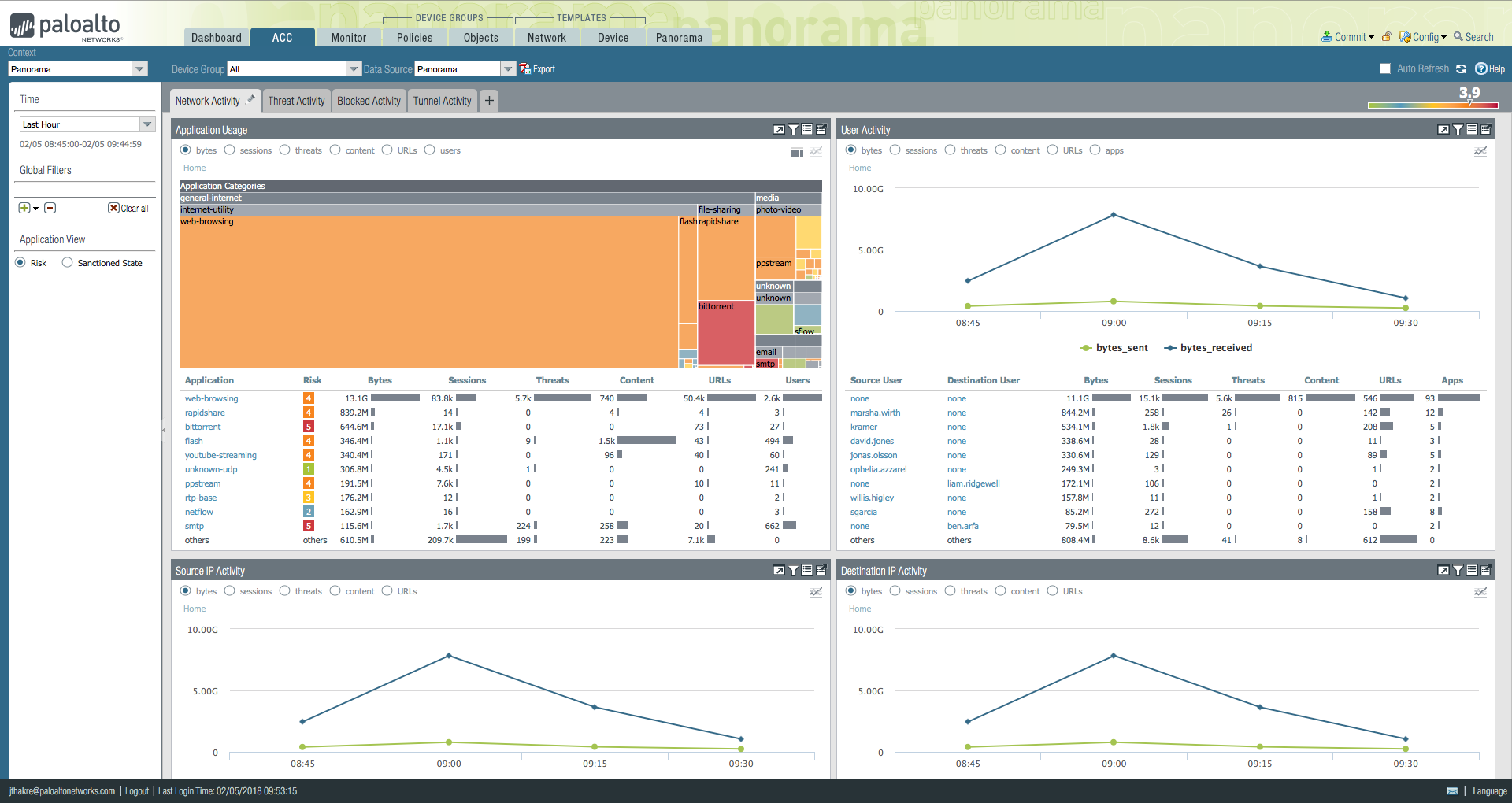
Task: Click the marsha.wirth source user link
Action: tap(875, 413)
